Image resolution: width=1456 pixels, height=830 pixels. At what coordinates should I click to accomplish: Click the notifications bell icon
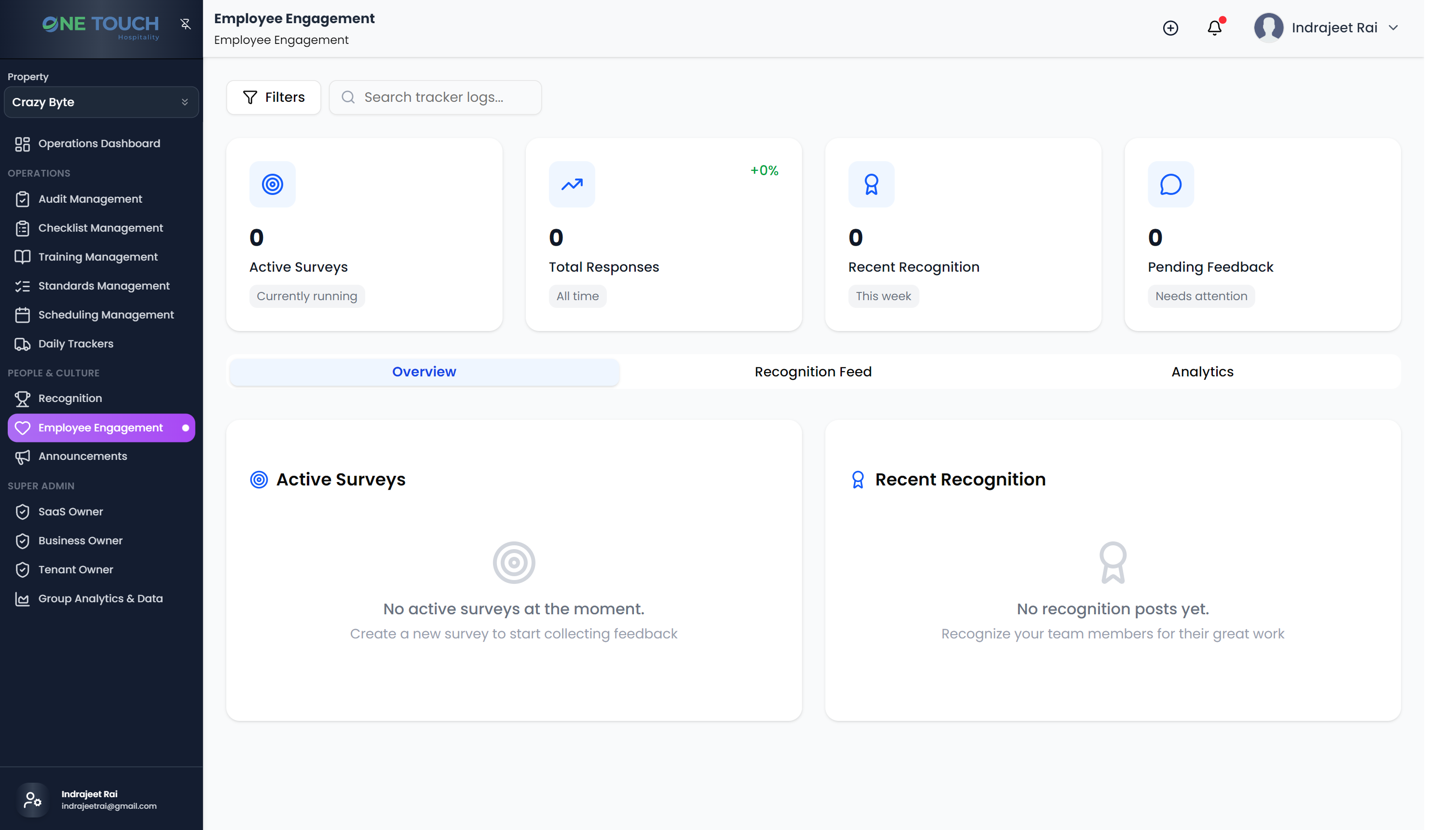point(1214,28)
